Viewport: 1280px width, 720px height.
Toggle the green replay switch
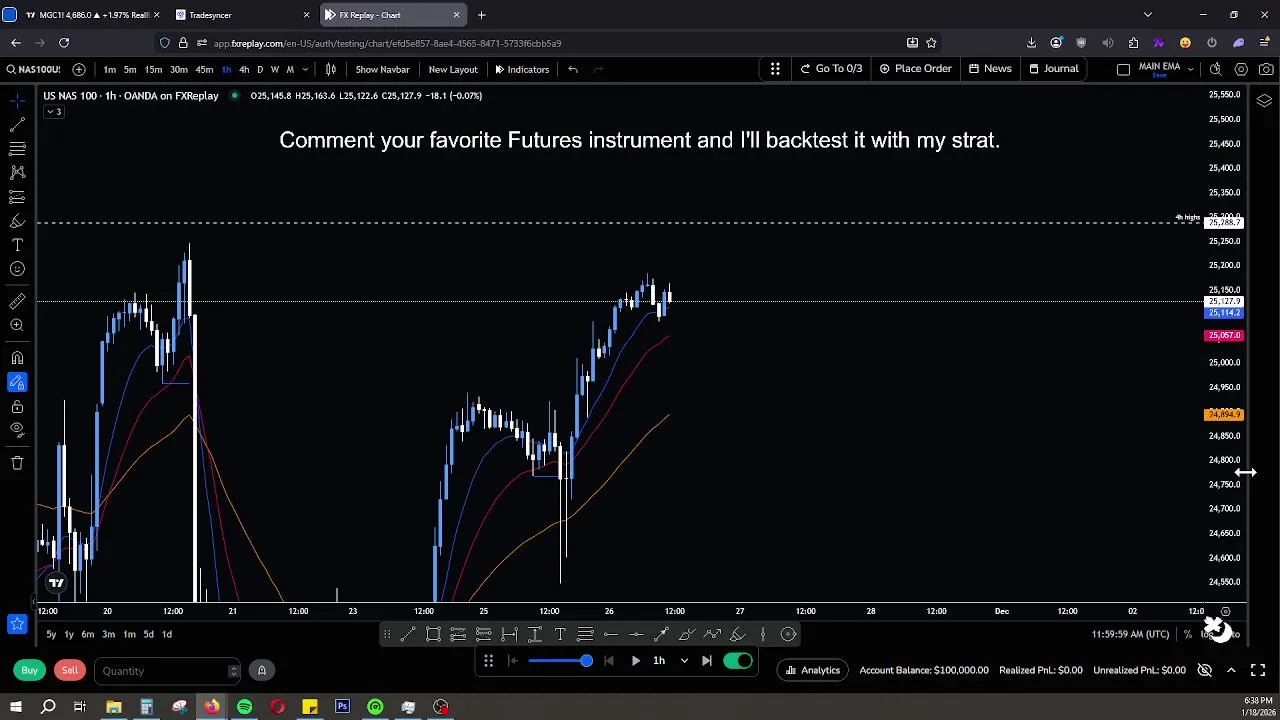(x=737, y=660)
